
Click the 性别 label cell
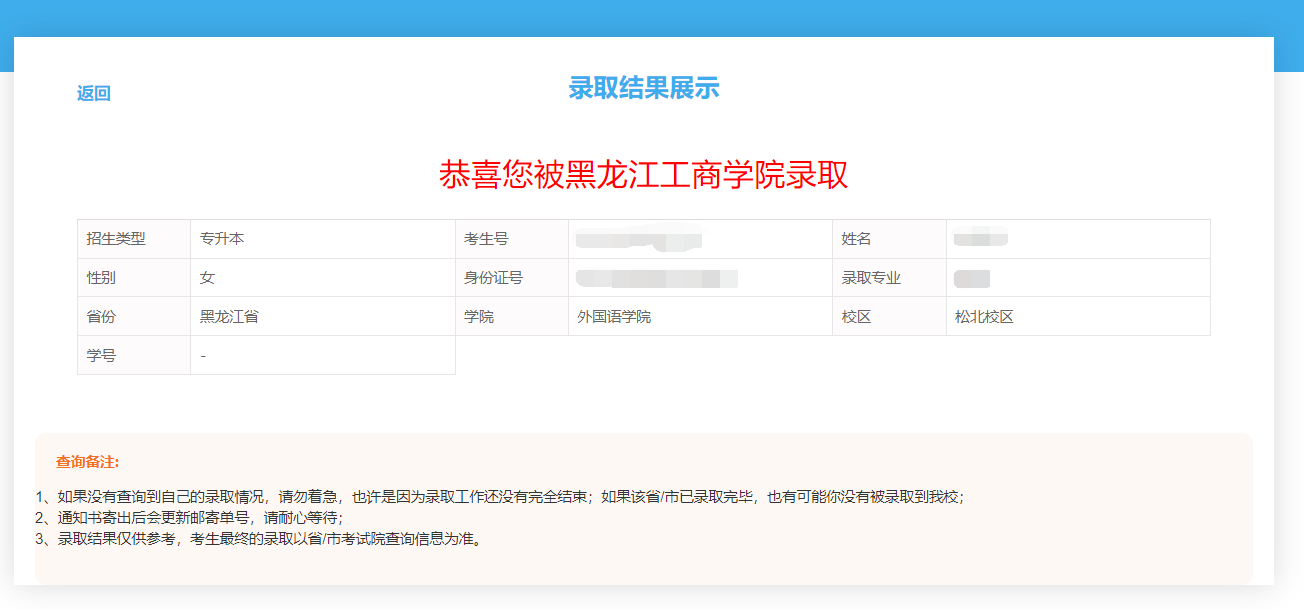[134, 278]
